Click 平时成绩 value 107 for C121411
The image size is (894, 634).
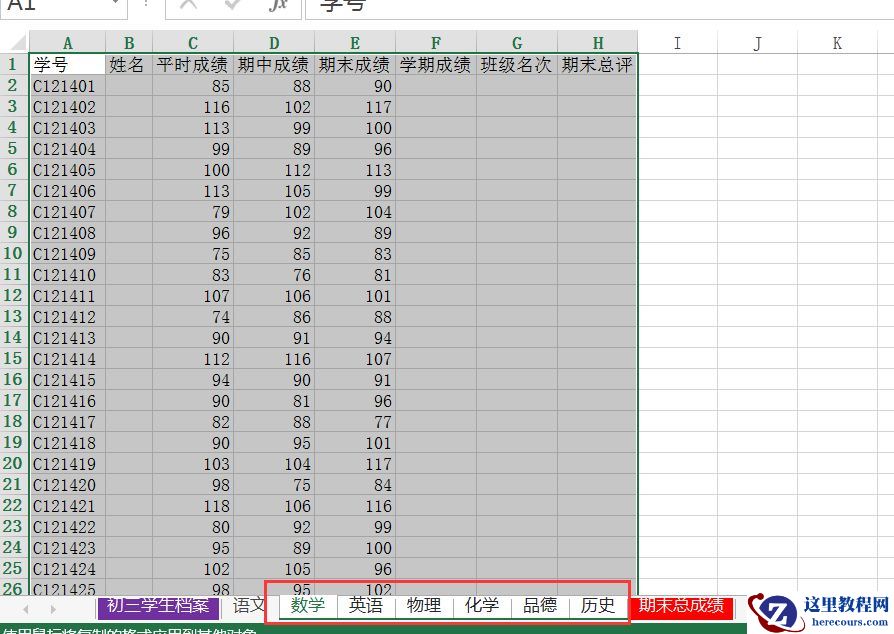click(x=193, y=296)
